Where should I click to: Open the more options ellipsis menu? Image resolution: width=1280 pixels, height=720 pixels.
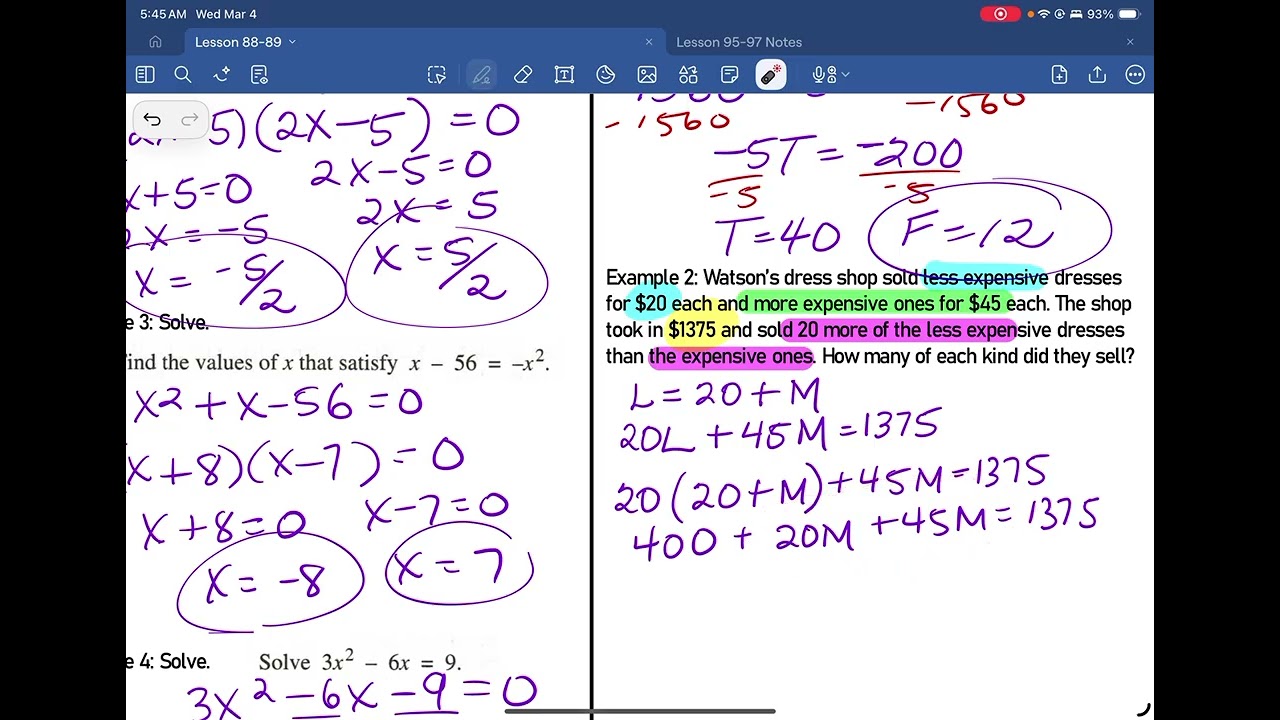click(1135, 75)
